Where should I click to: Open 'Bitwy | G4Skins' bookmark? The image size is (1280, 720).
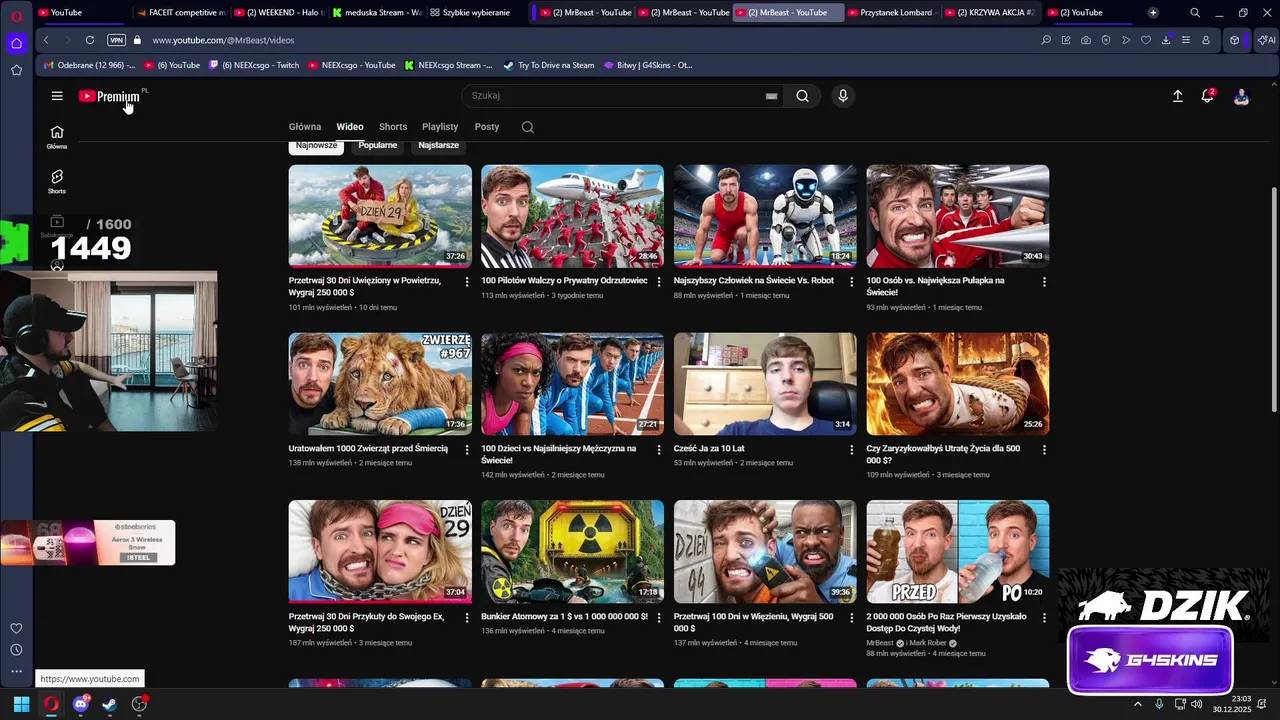point(648,65)
